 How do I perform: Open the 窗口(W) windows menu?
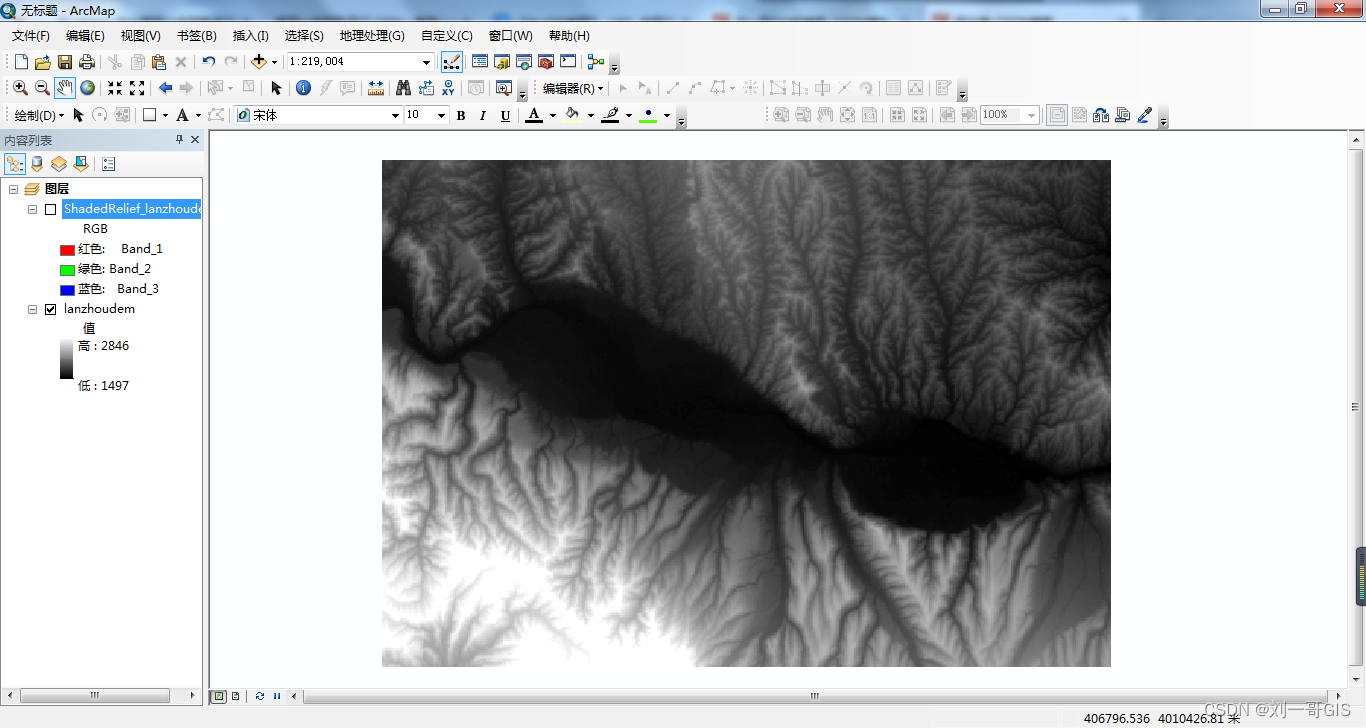click(511, 36)
